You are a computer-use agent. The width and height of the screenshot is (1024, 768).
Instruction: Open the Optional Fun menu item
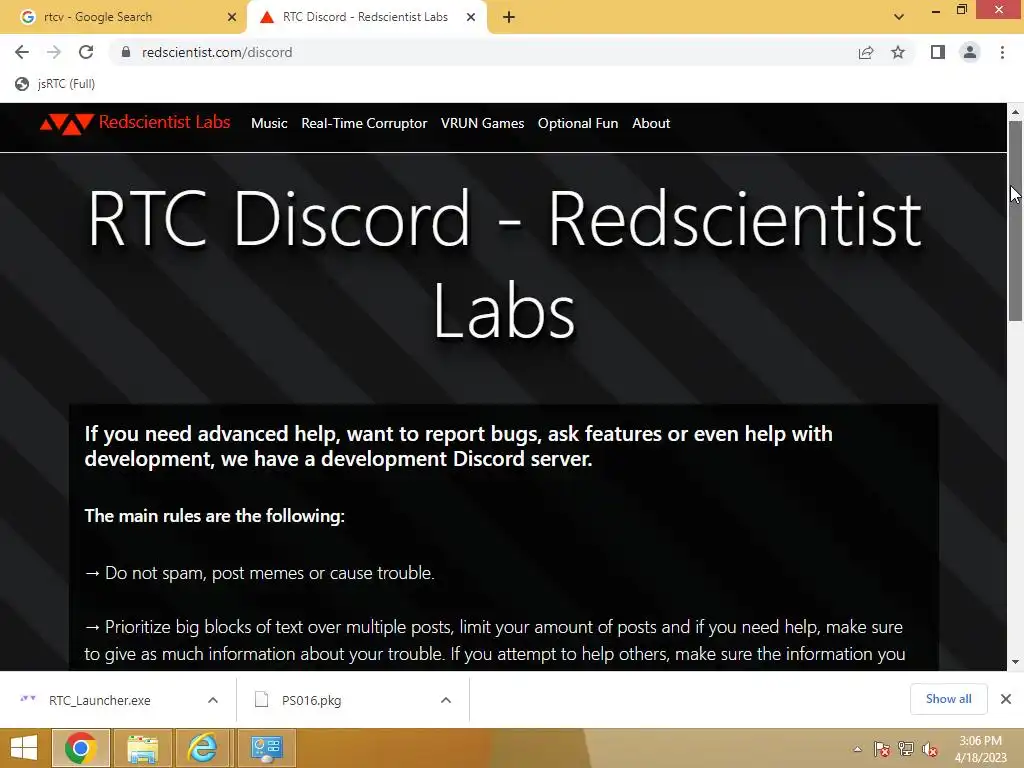pos(578,123)
